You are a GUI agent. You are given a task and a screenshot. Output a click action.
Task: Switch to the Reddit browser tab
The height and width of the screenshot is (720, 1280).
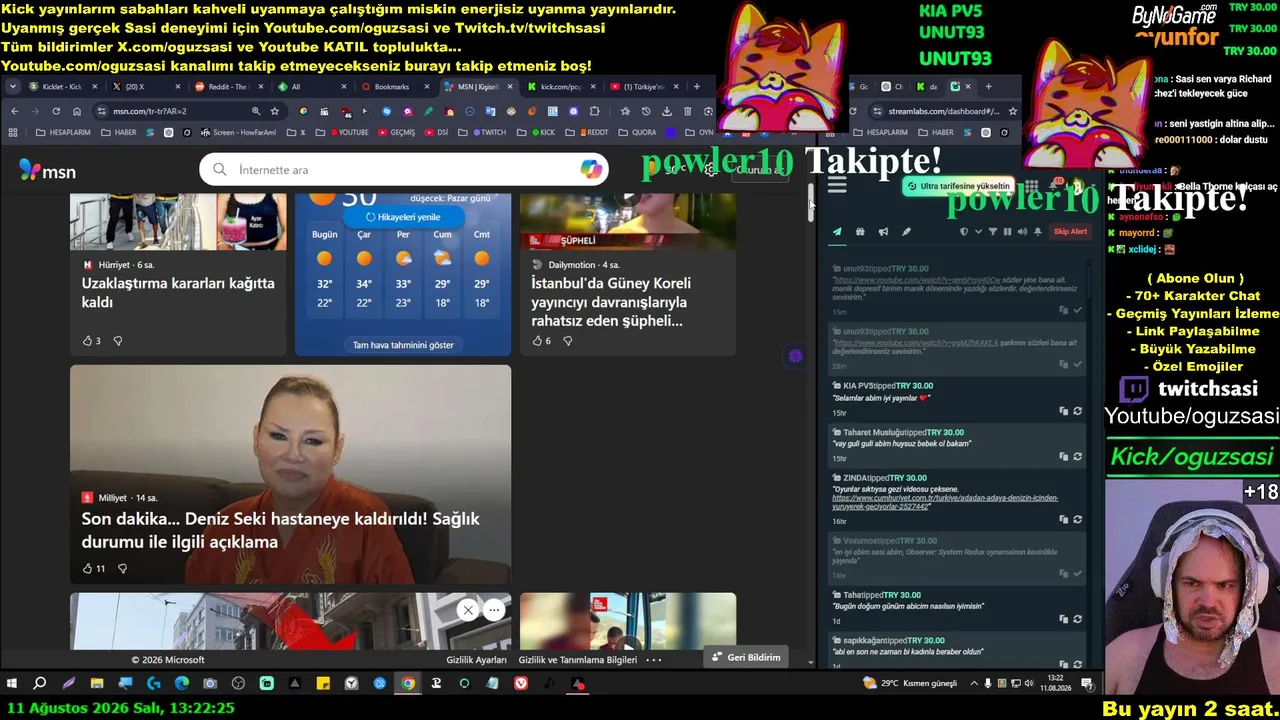pos(227,87)
